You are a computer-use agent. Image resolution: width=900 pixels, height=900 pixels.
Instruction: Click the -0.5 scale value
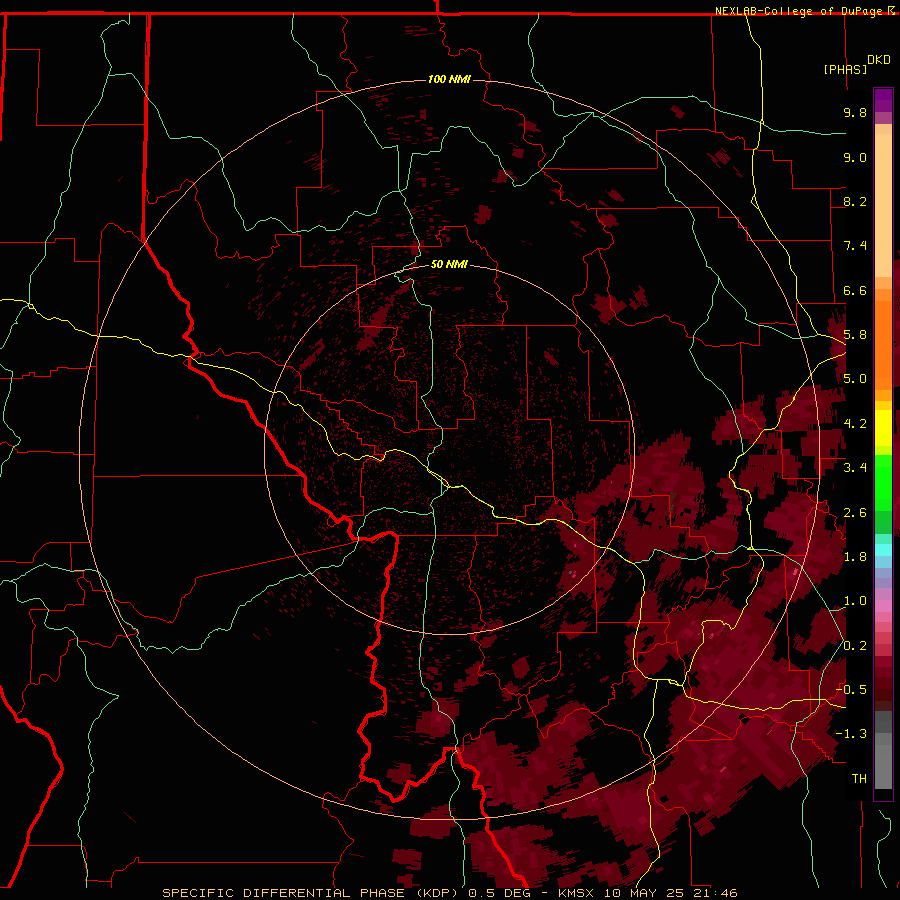[x=852, y=690]
